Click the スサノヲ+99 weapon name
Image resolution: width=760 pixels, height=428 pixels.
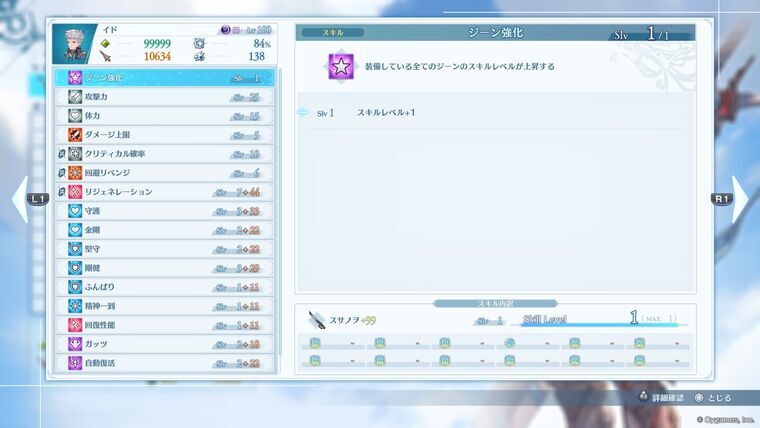pyautogui.click(x=352, y=320)
